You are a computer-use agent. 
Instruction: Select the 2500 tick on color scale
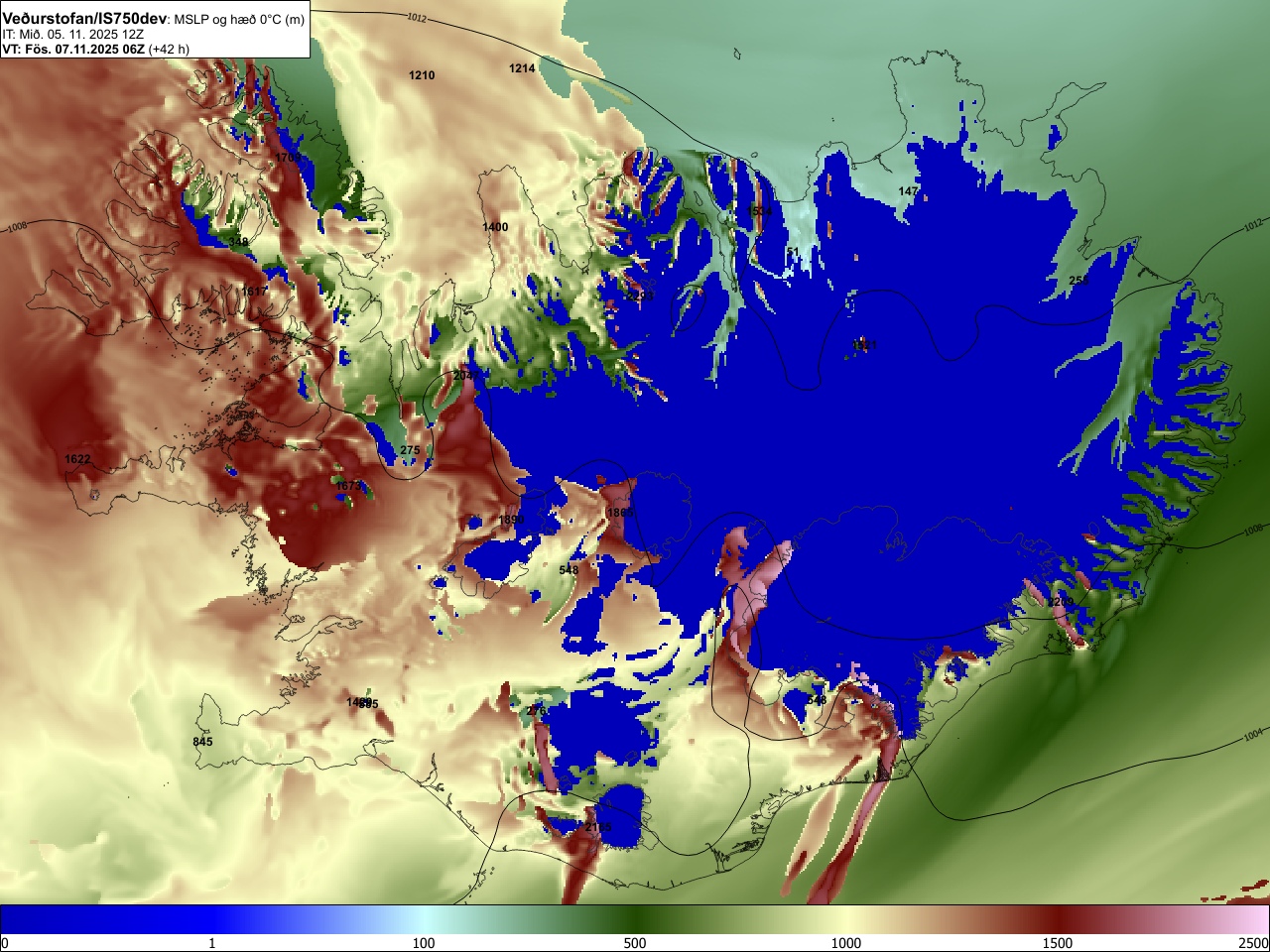(1254, 943)
